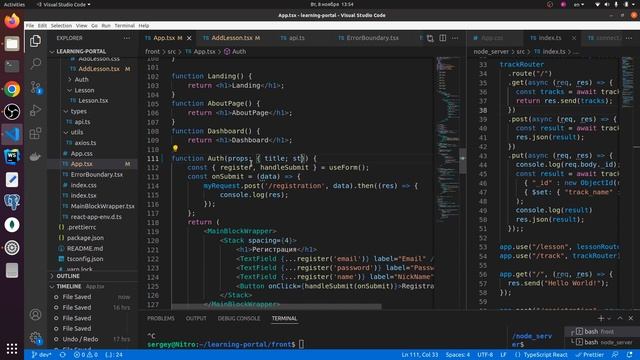Open Files app from the dock

(12, 43)
